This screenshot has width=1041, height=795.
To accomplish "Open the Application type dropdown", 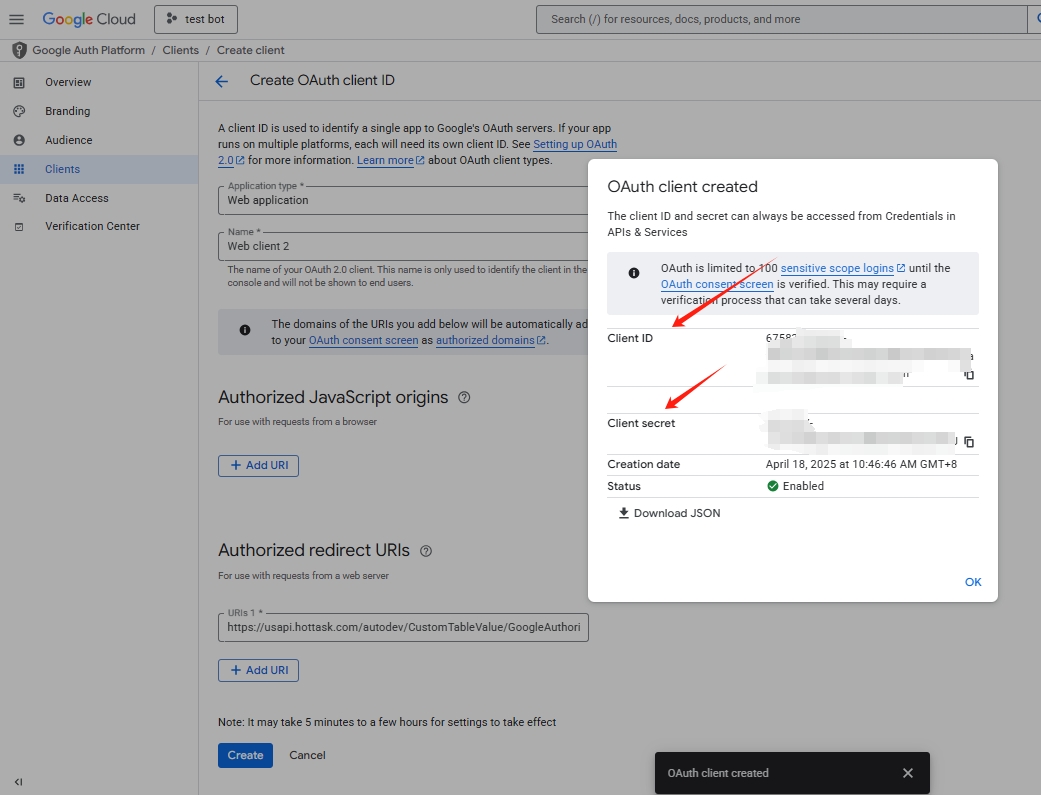I will pyautogui.click(x=400, y=200).
